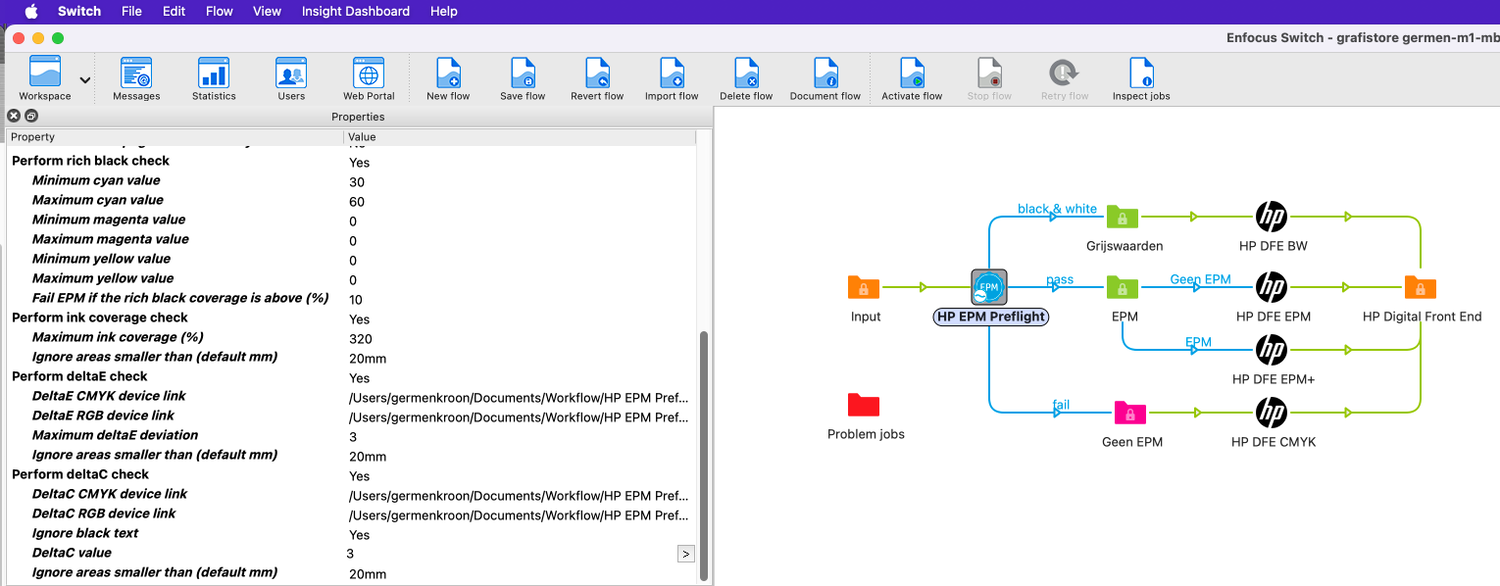The image size is (1500, 586).
Task: Open the Web Portal
Action: point(369,78)
